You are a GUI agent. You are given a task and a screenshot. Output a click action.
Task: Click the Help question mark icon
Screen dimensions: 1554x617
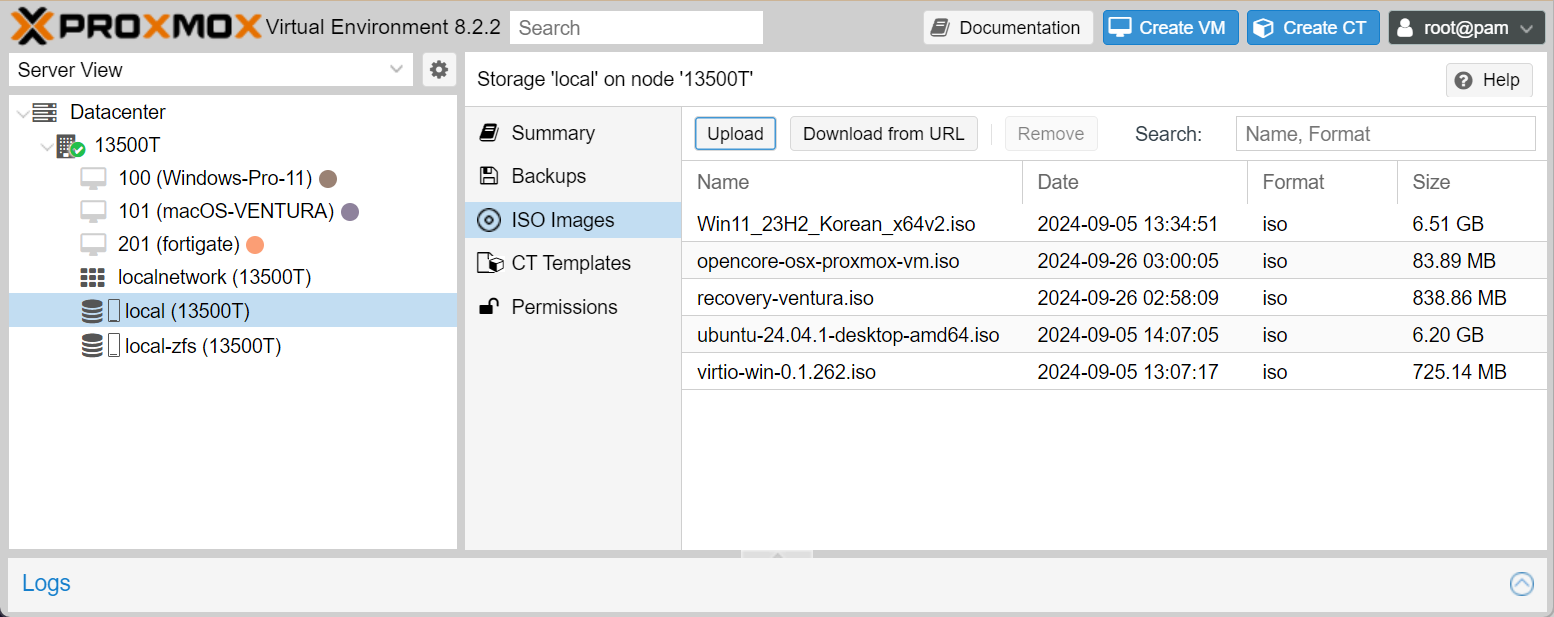pyautogui.click(x=1464, y=80)
